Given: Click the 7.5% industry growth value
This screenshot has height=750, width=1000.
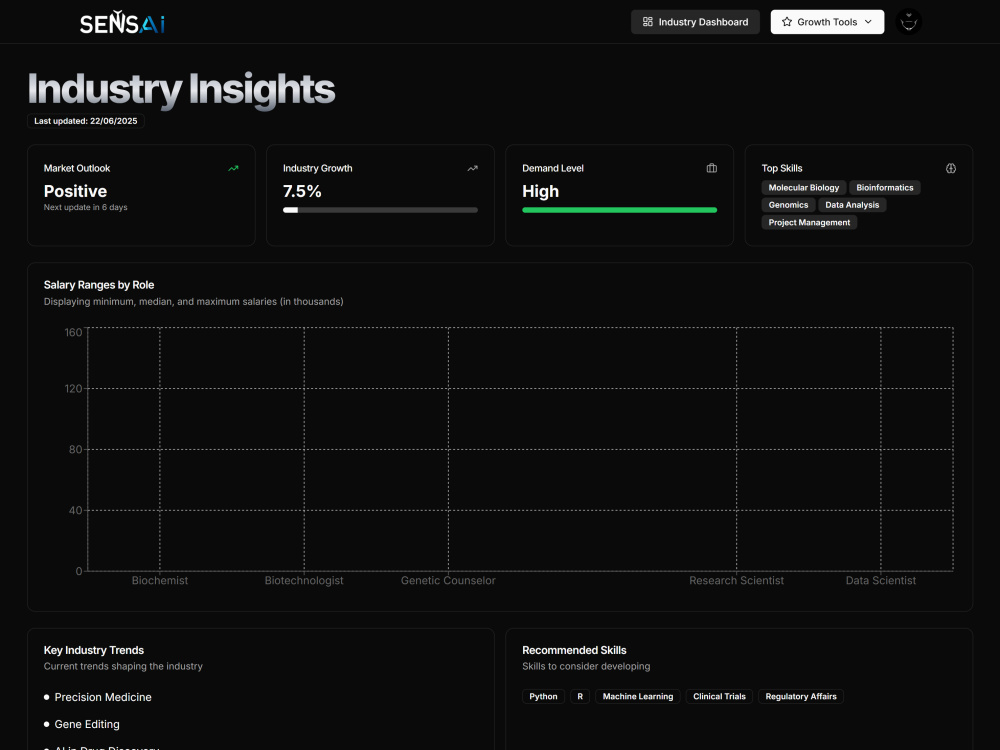Looking at the screenshot, I should (x=302, y=191).
